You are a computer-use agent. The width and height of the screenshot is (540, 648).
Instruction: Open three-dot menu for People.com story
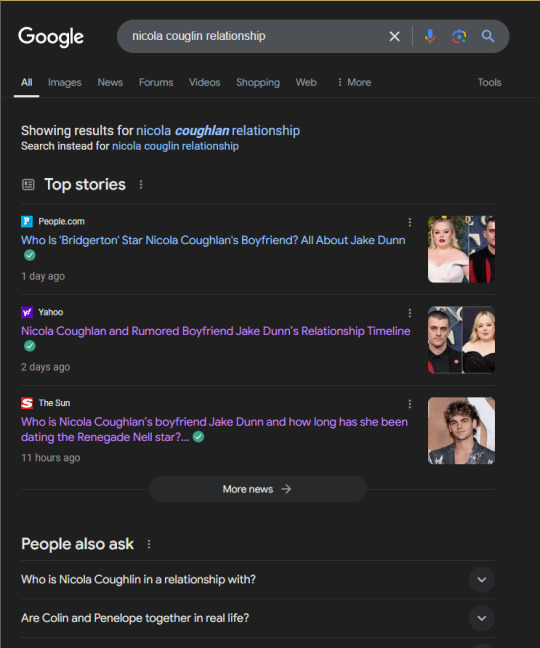[x=410, y=222]
